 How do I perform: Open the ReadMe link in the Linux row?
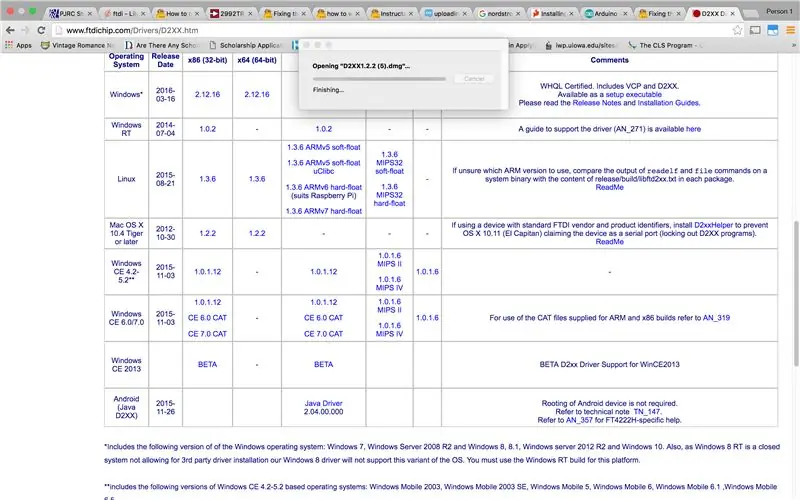[609, 187]
